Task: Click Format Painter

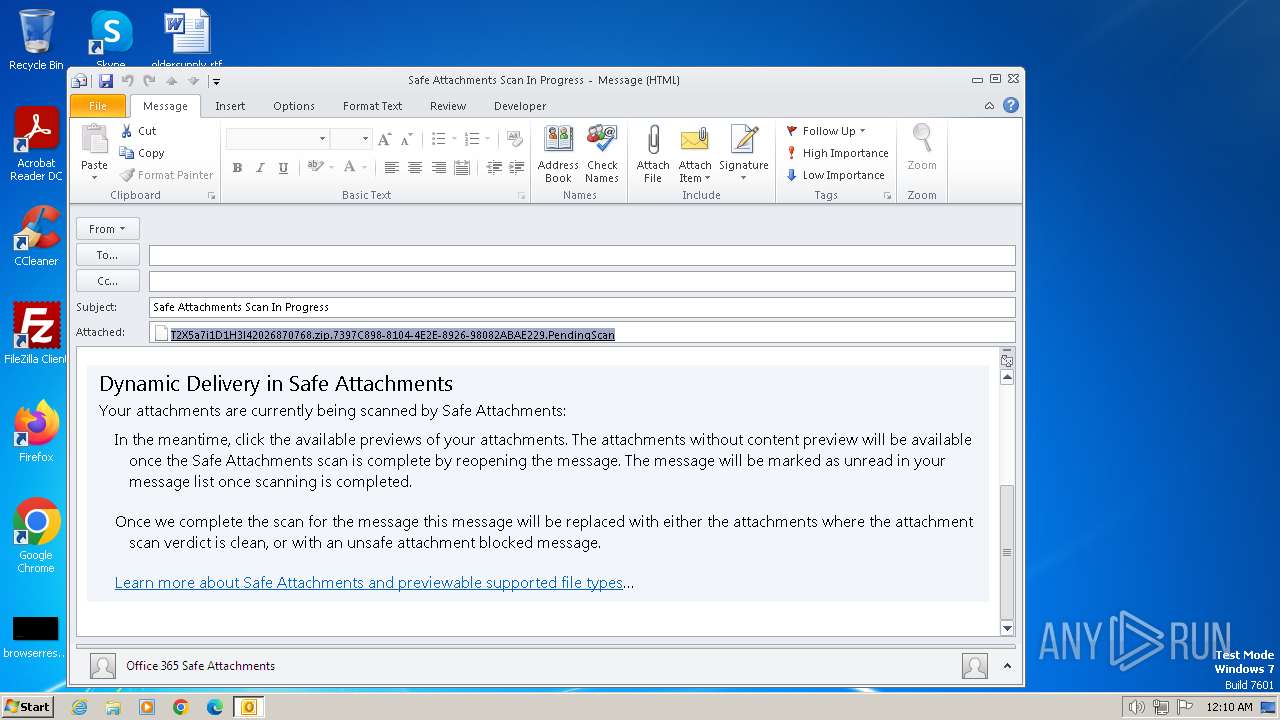Action: click(x=166, y=175)
